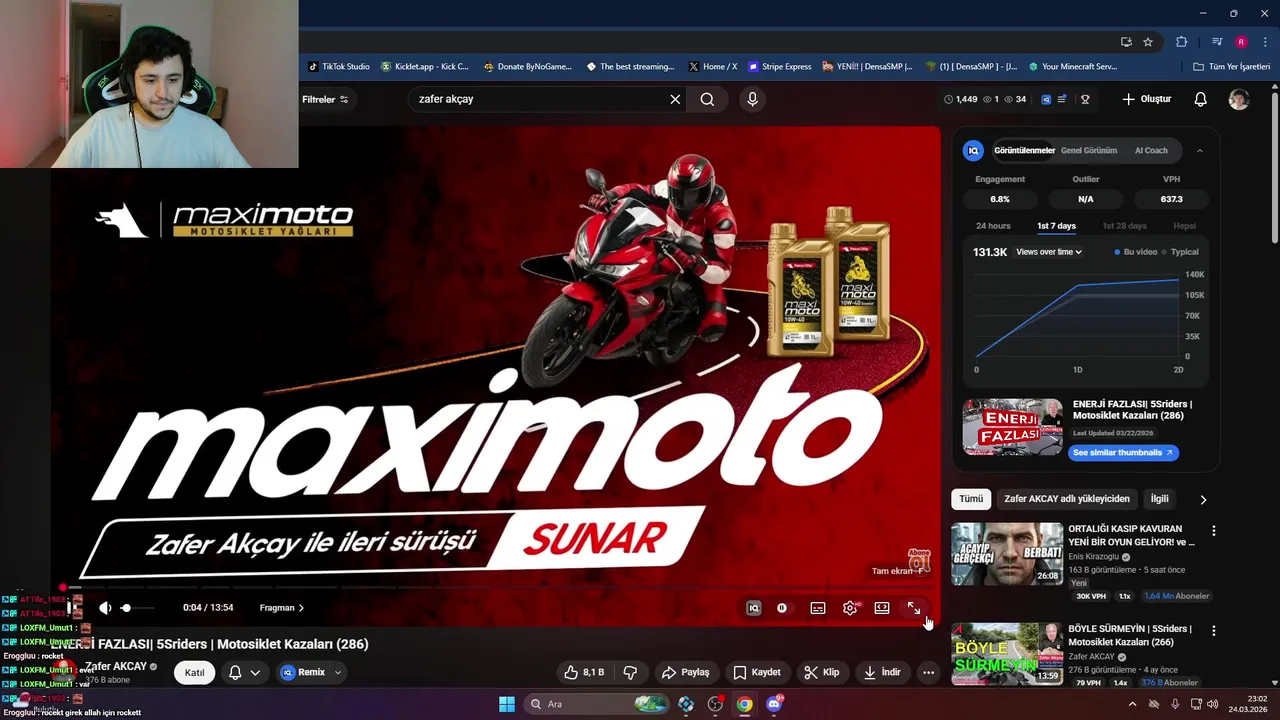The height and width of the screenshot is (720, 1280).
Task: Bookmark this page with star icon
Action: click(1148, 42)
